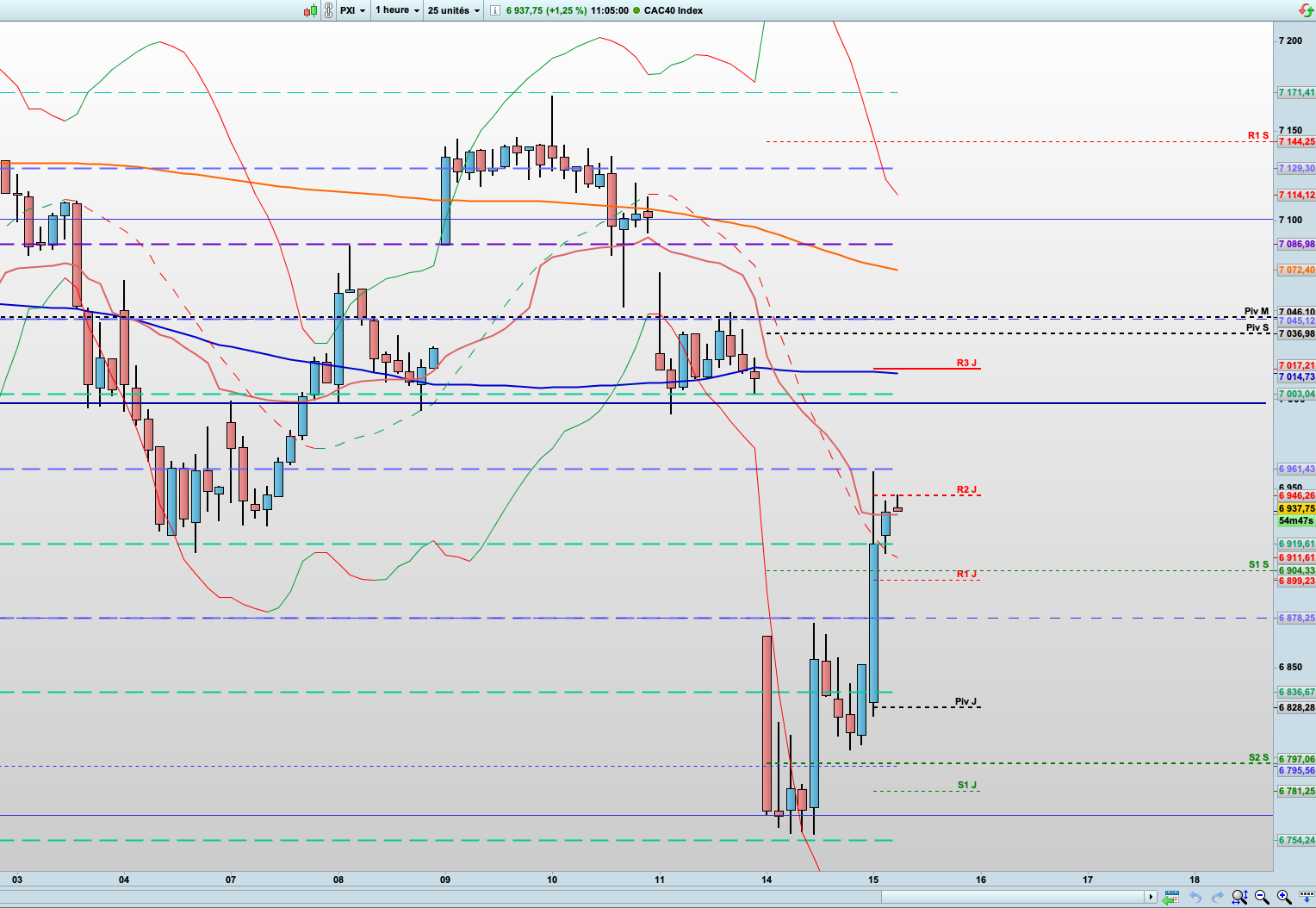Screen dimensions: 1316x908
Task: Click the 'R3 J' resistance label
Action: click(966, 363)
